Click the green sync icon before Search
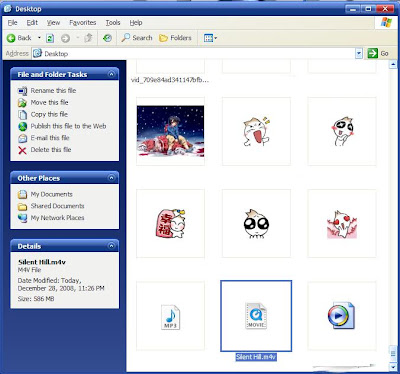The height and width of the screenshot is (374, 400). pyautogui.click(x=107, y=38)
